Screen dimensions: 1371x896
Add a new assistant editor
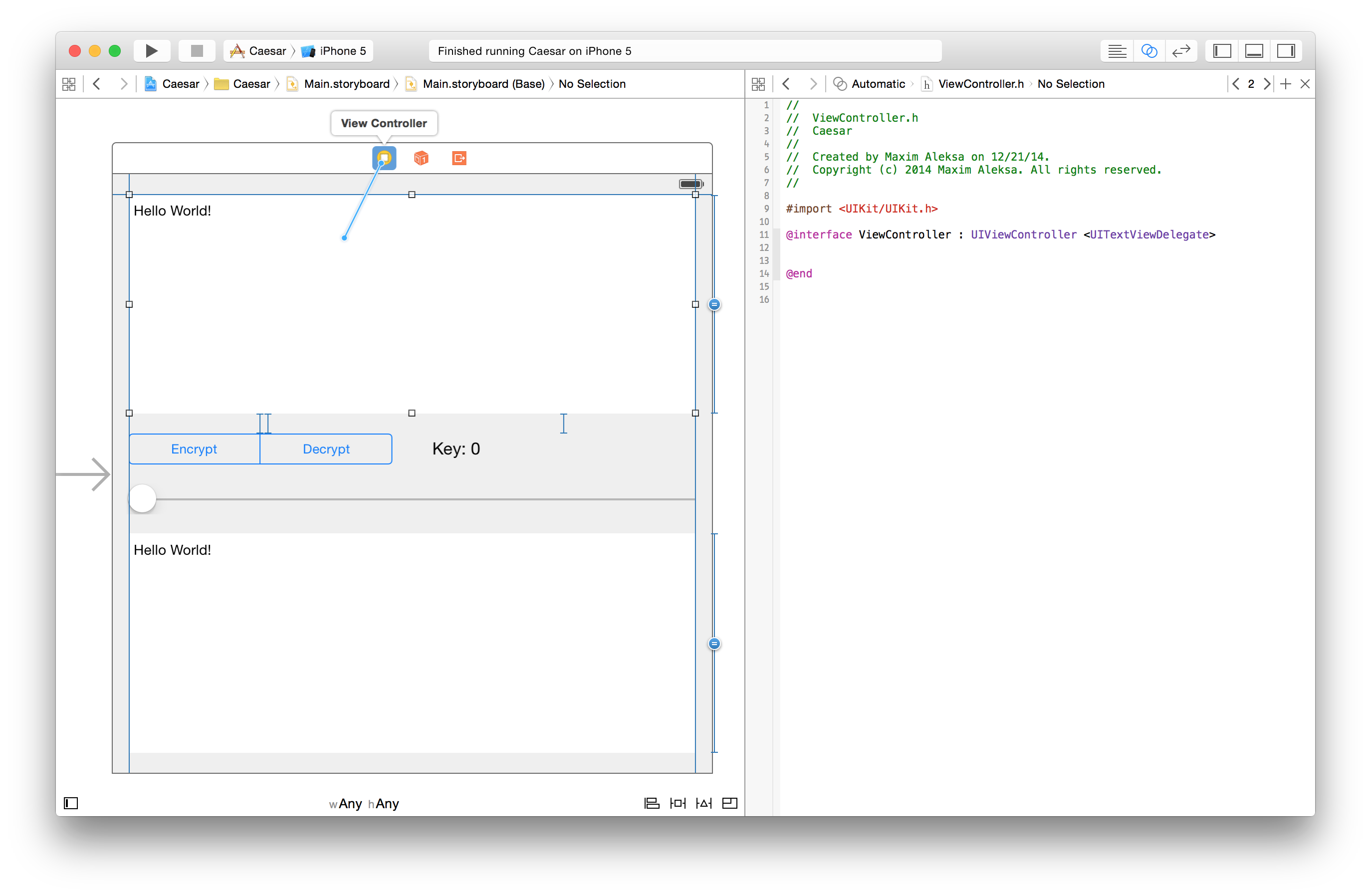coord(1285,84)
